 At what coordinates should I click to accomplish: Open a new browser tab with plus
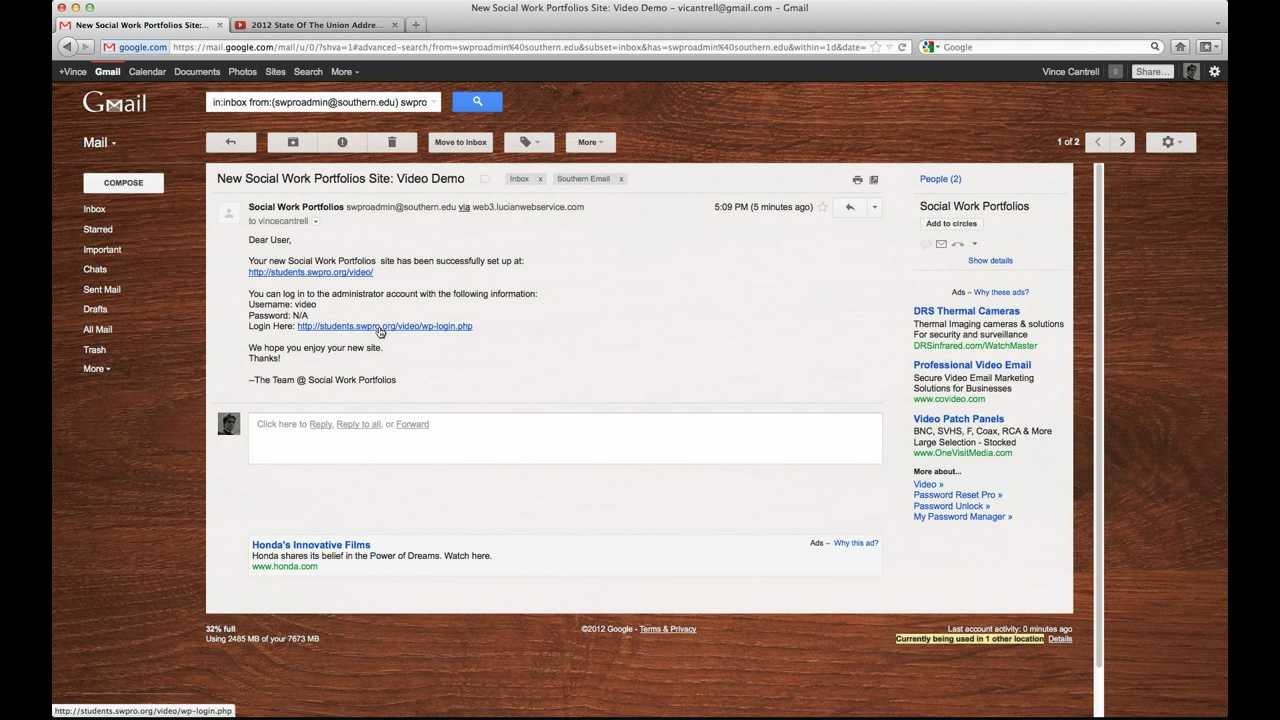pyautogui.click(x=416, y=25)
